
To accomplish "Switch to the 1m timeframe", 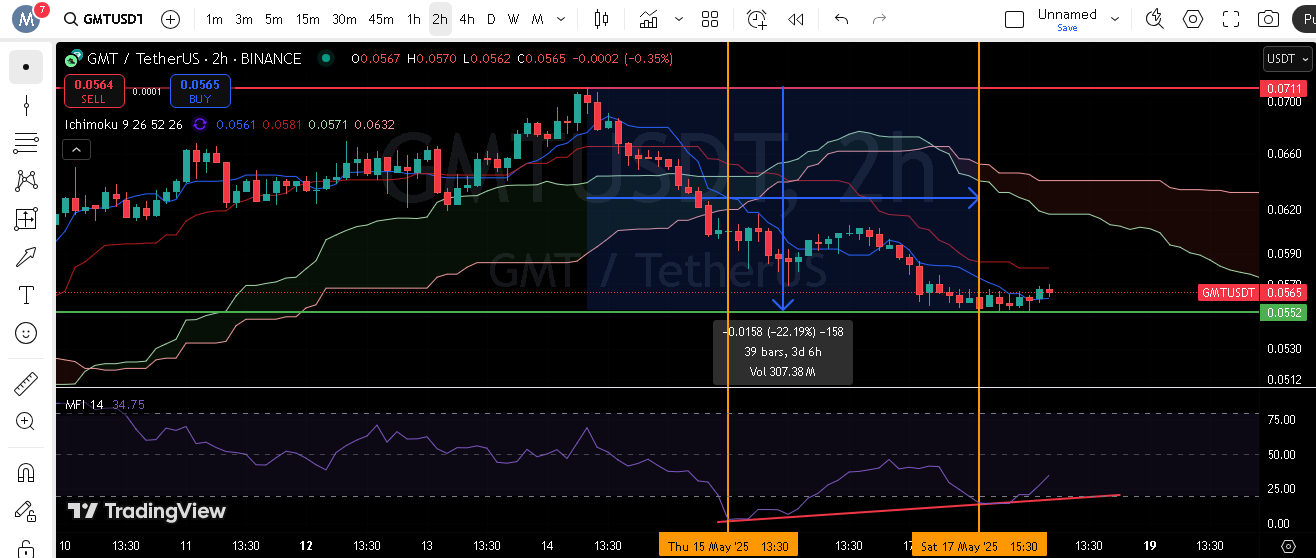I will coord(214,19).
